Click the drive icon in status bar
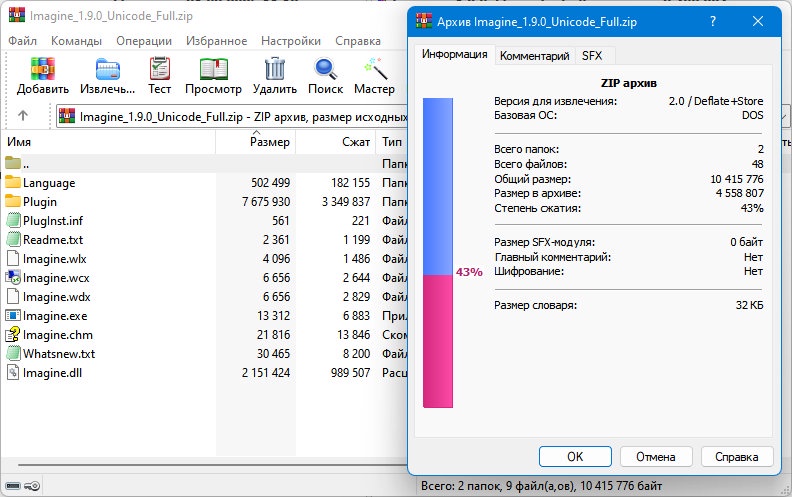Viewport: 792px width, 497px height. [13, 486]
